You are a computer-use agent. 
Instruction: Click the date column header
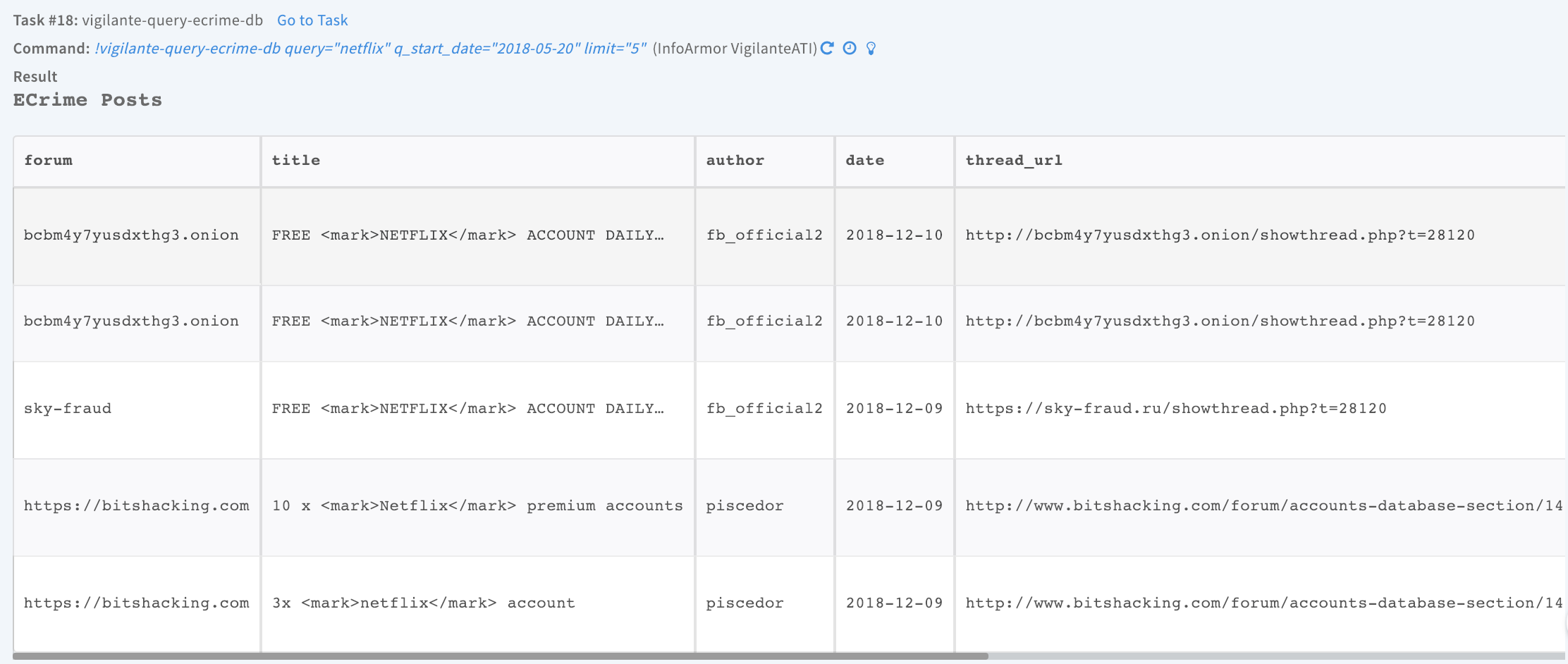[864, 160]
